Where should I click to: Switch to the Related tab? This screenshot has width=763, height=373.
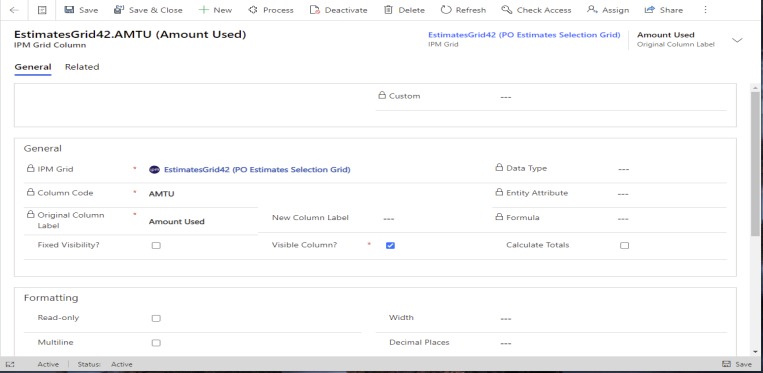point(82,67)
